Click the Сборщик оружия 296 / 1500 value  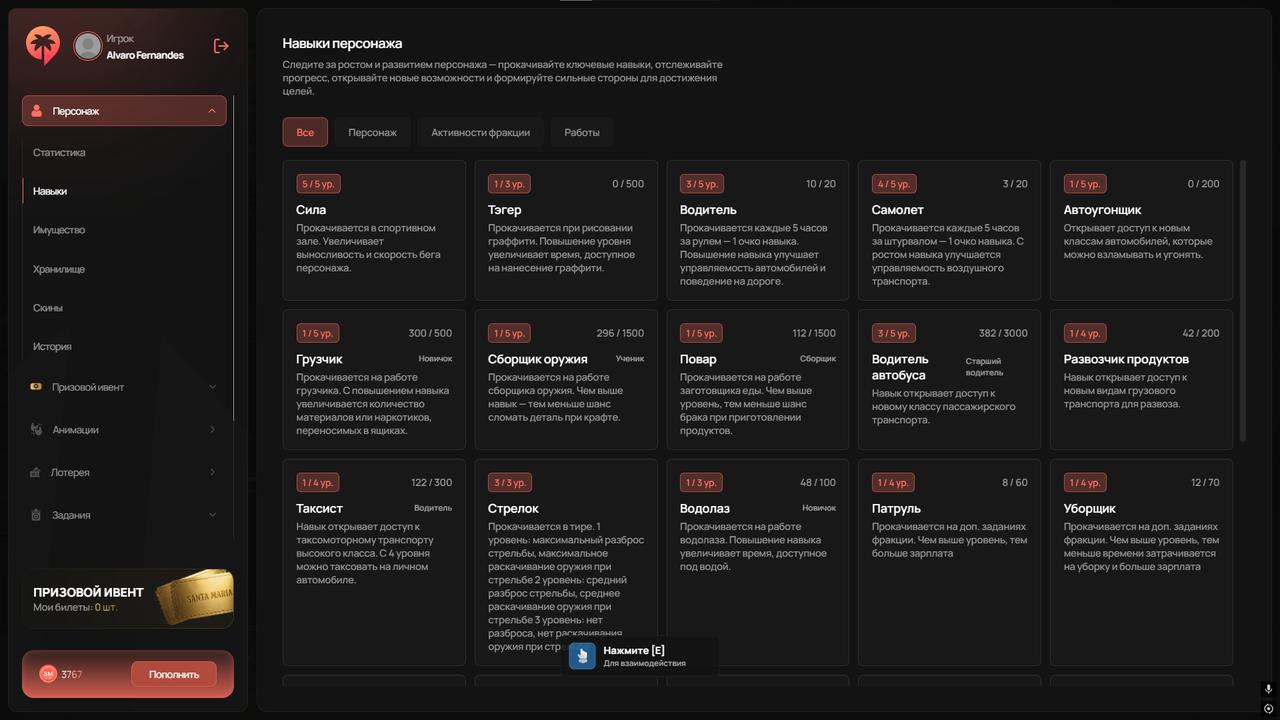[620, 333]
